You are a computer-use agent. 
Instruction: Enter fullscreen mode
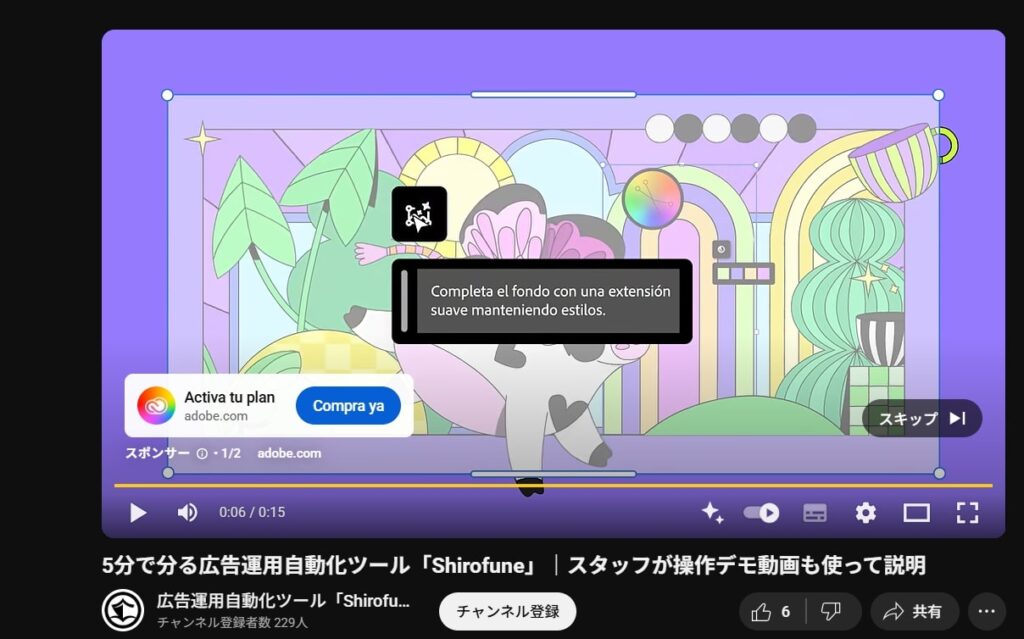[967, 513]
